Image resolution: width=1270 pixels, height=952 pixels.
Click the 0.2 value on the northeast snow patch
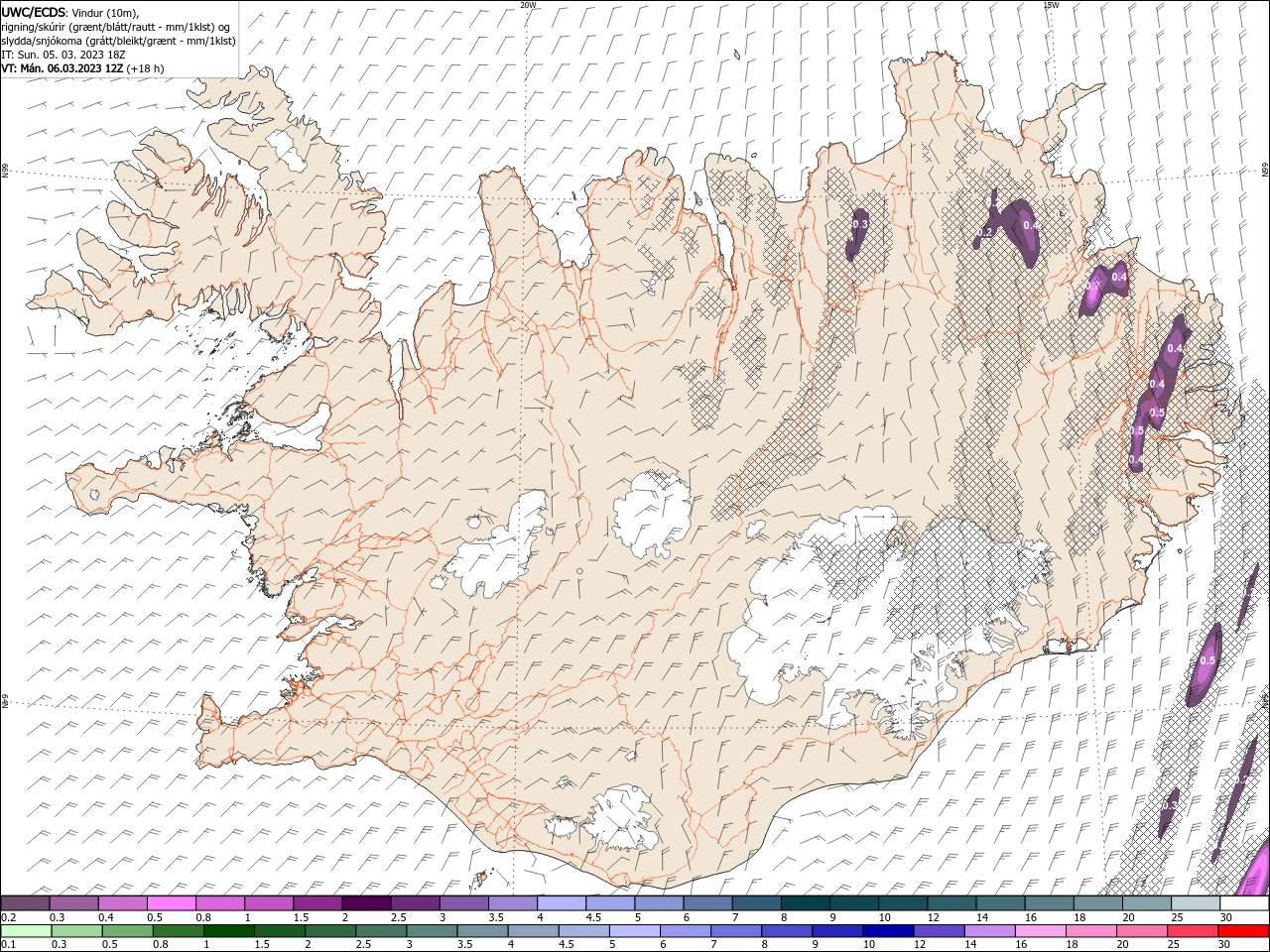pyautogui.click(x=984, y=232)
